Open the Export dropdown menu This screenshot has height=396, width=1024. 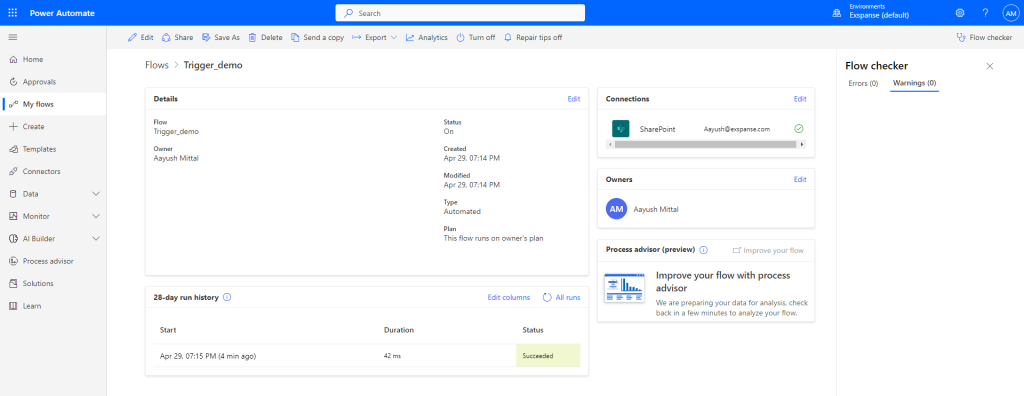pos(374,37)
